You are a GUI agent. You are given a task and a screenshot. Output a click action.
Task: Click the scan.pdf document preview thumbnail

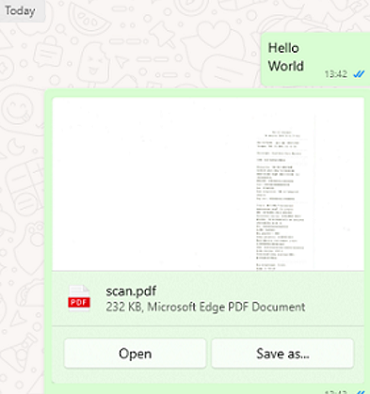208,184
